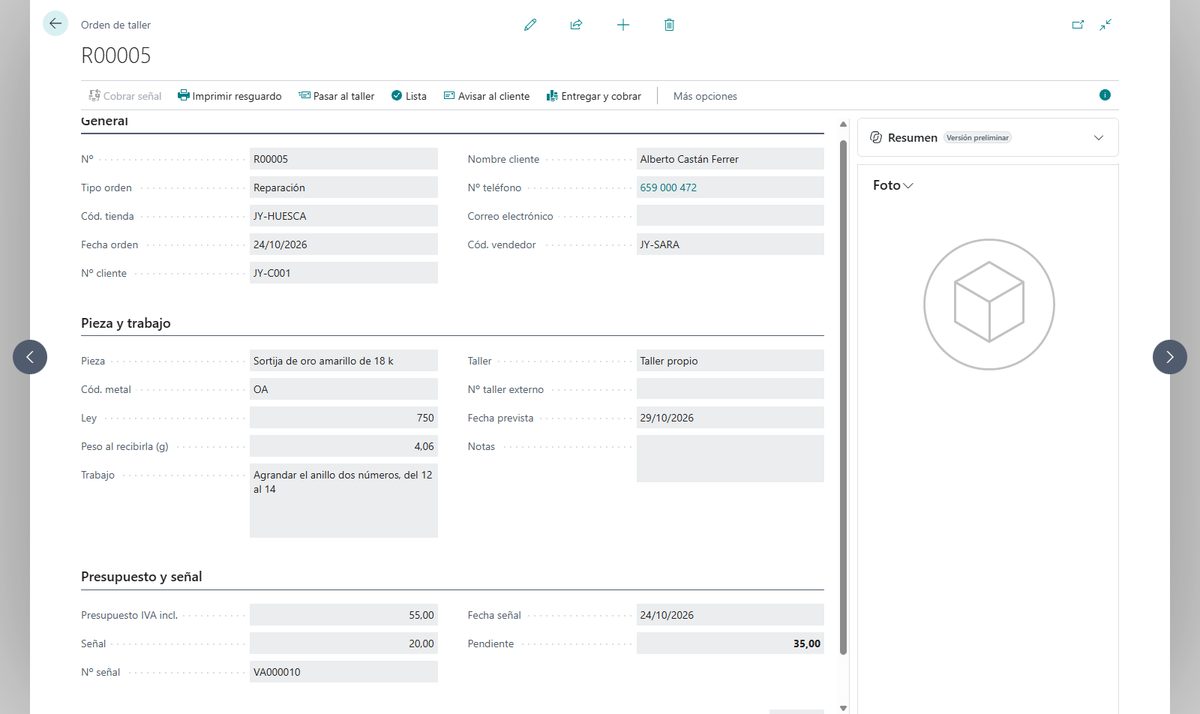Screen dimensions: 1200x714
Task: Select the Notas text area
Action: pos(730,459)
